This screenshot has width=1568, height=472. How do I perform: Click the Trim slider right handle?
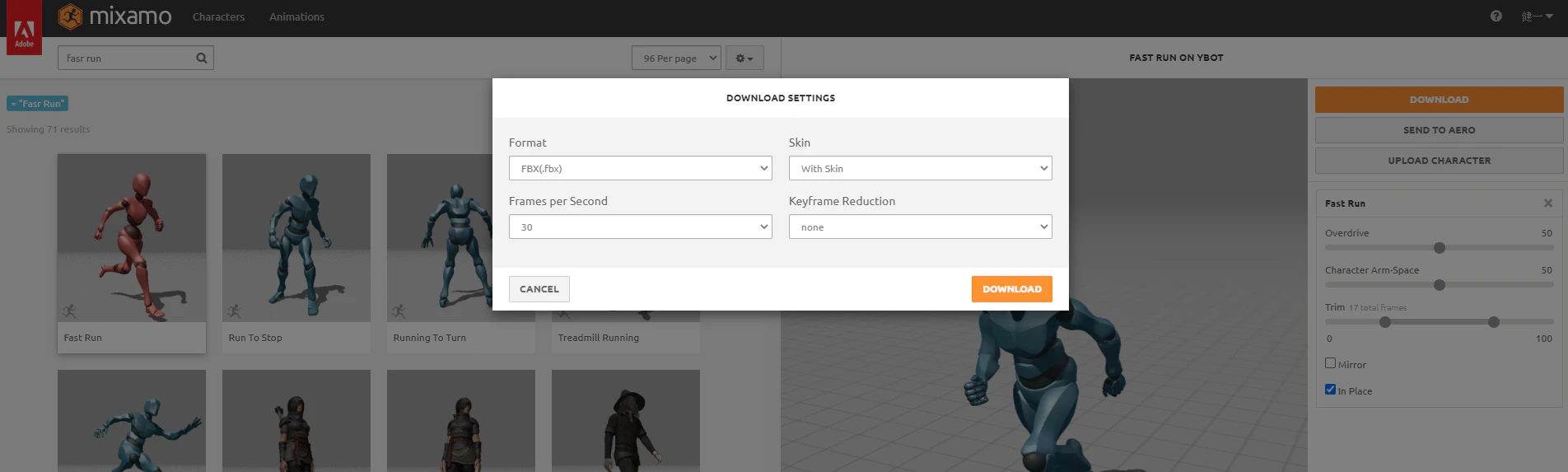(1494, 322)
